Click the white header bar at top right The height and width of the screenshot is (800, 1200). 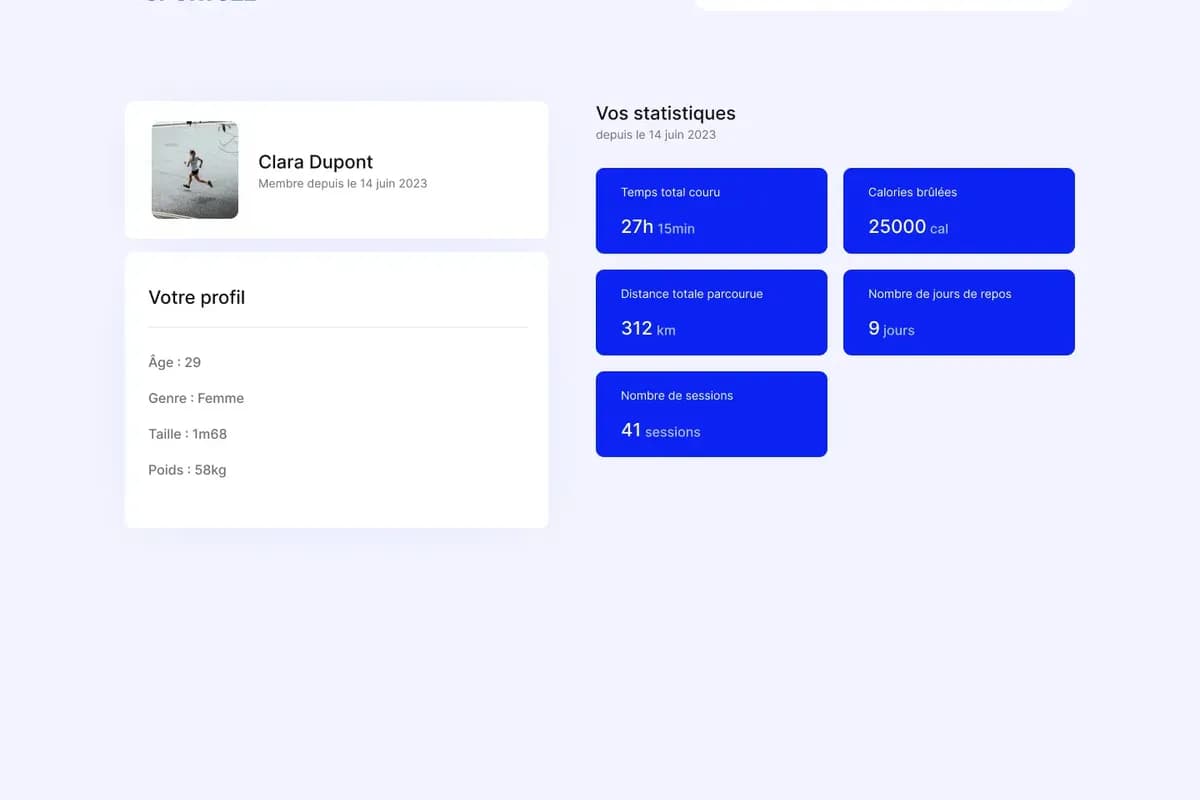tap(882, 4)
